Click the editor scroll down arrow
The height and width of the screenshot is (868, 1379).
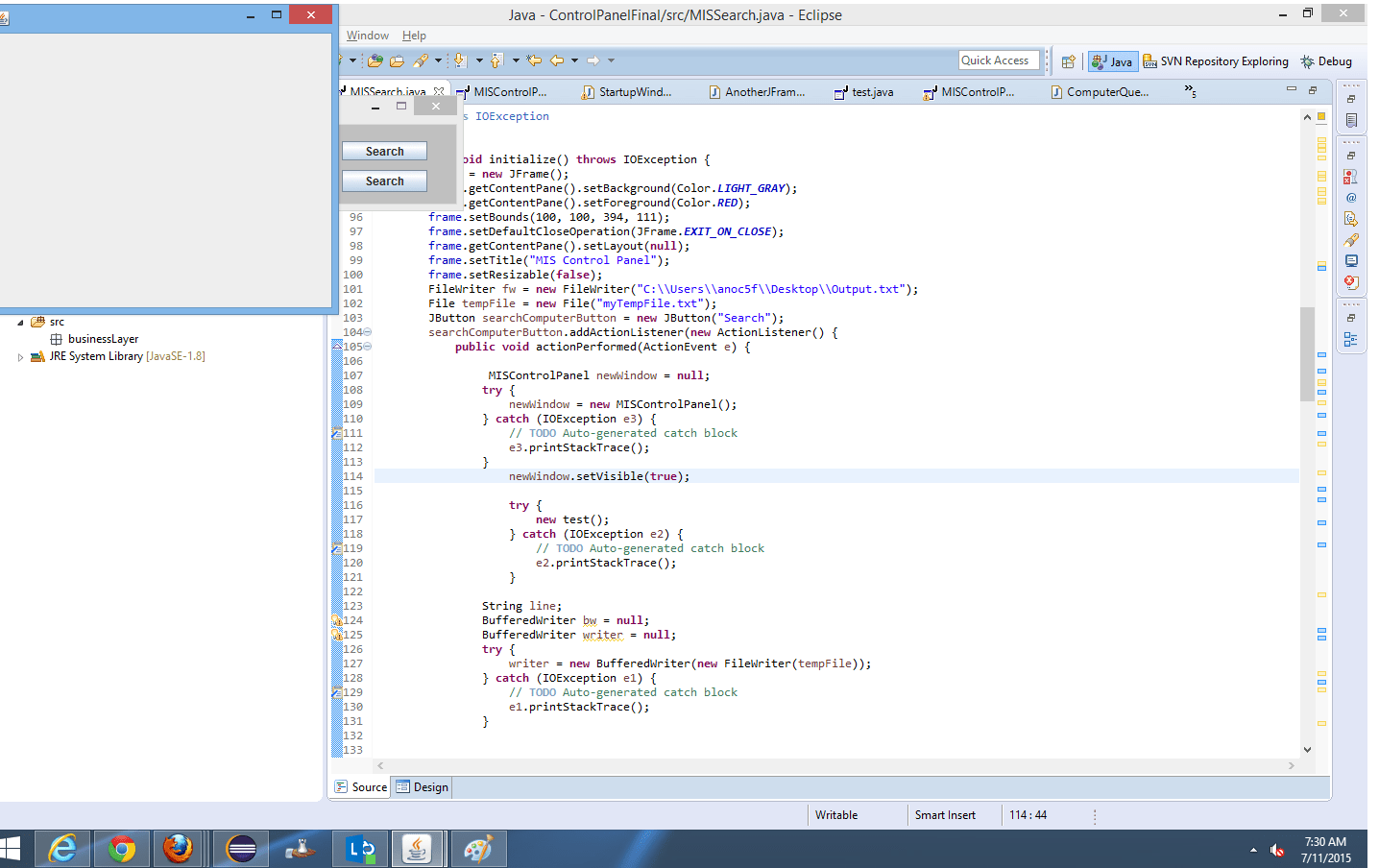(x=1307, y=750)
